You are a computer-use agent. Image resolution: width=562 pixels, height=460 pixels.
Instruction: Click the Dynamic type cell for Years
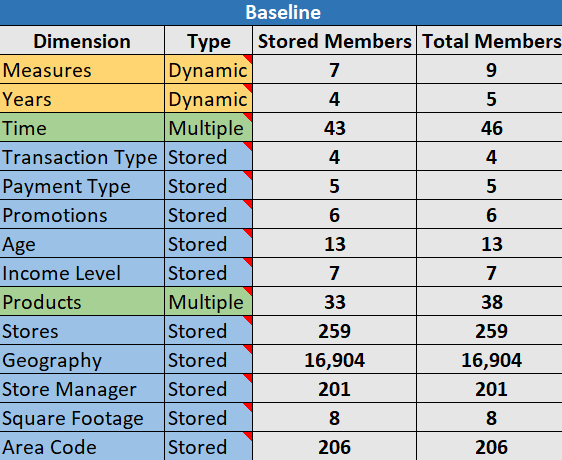(x=209, y=99)
